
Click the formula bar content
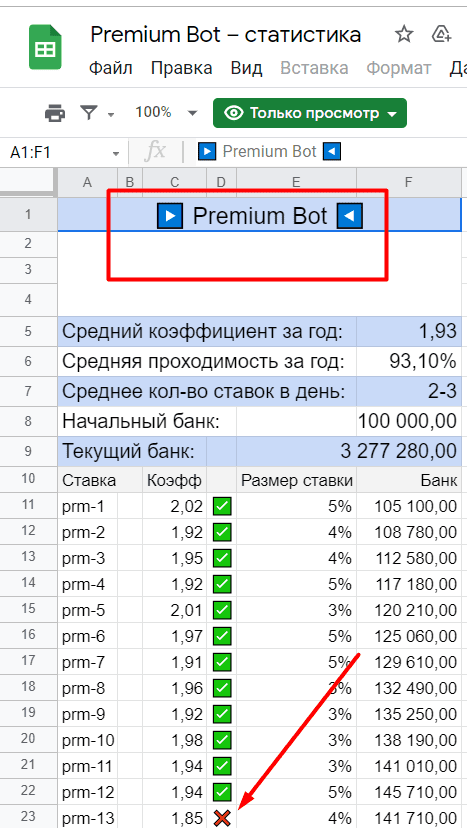click(x=270, y=152)
